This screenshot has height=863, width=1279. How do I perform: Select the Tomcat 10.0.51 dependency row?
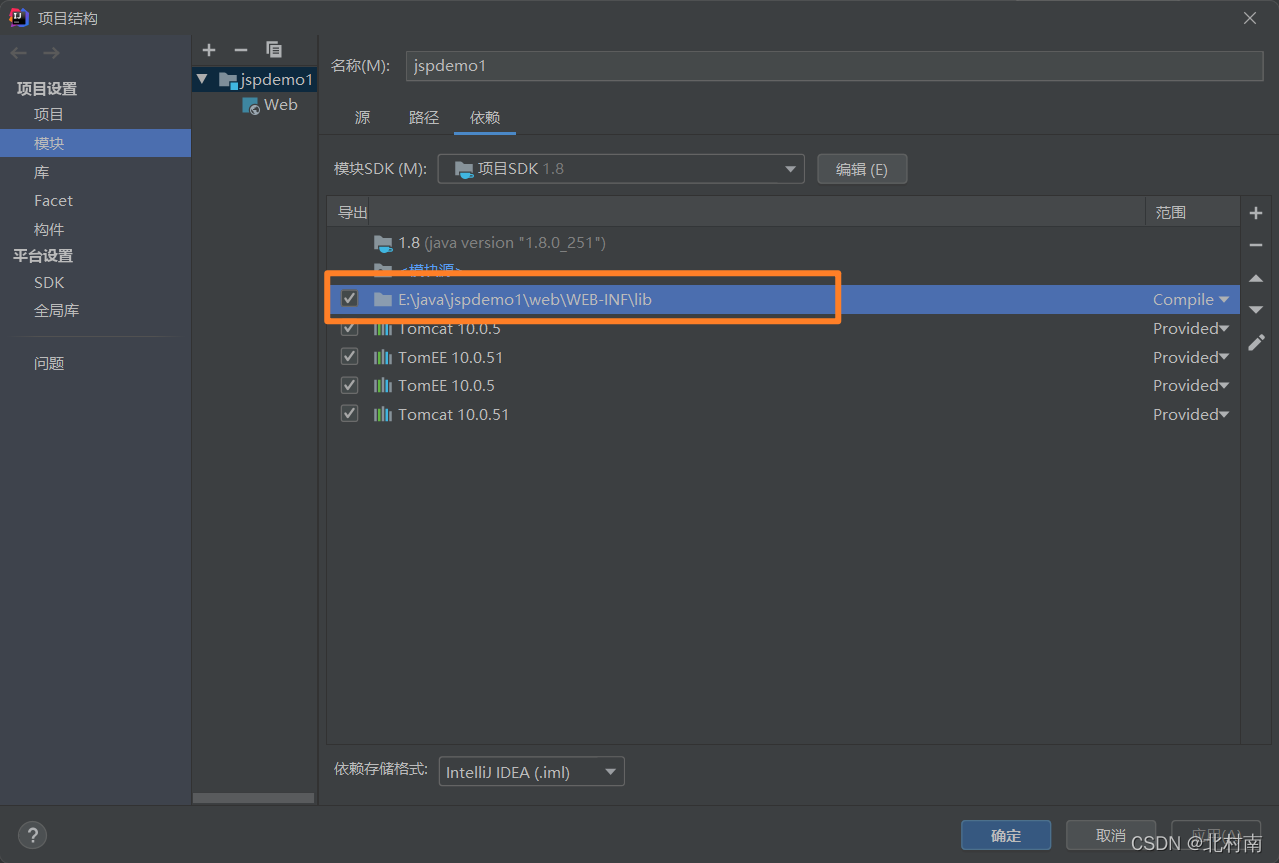785,414
